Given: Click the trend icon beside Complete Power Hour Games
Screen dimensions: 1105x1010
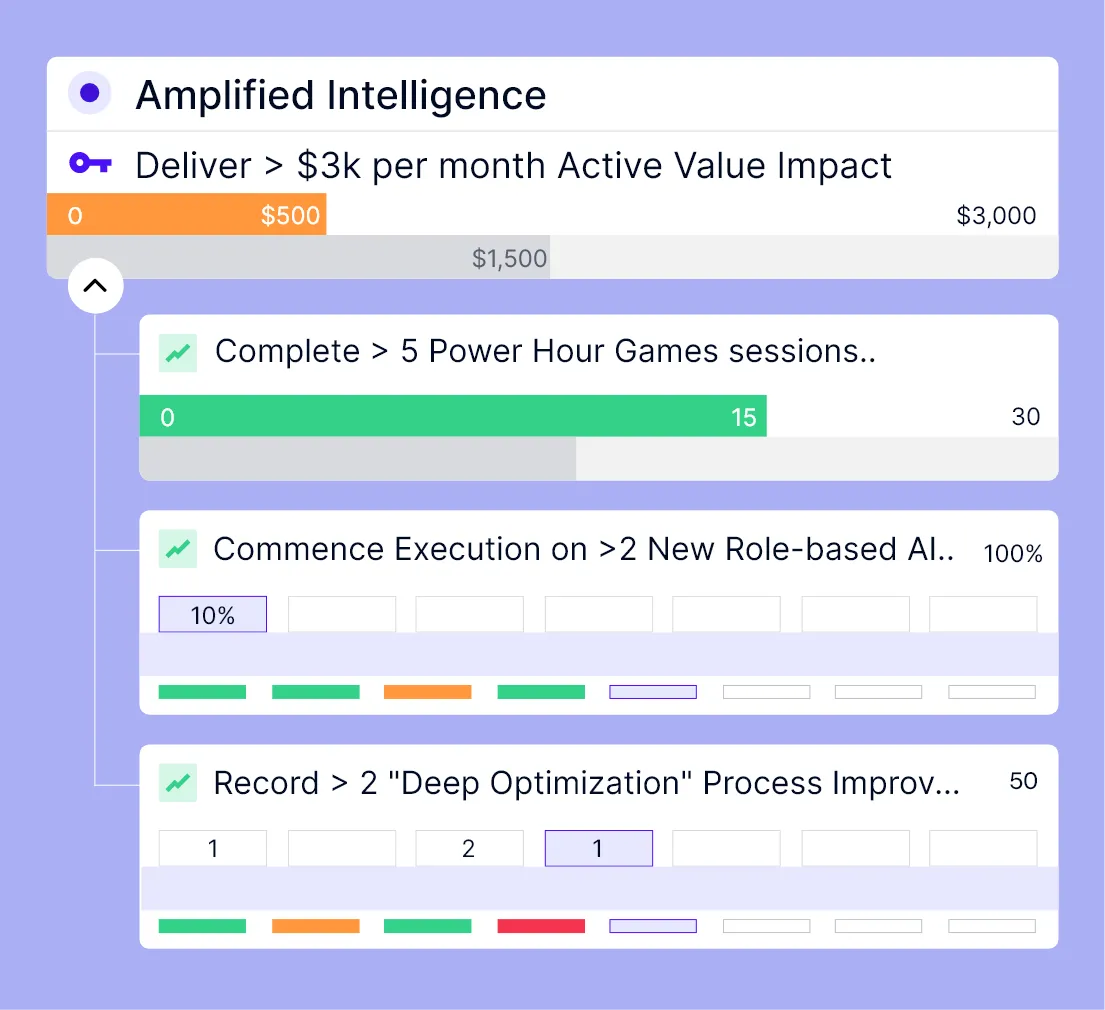Looking at the screenshot, I should (x=178, y=352).
